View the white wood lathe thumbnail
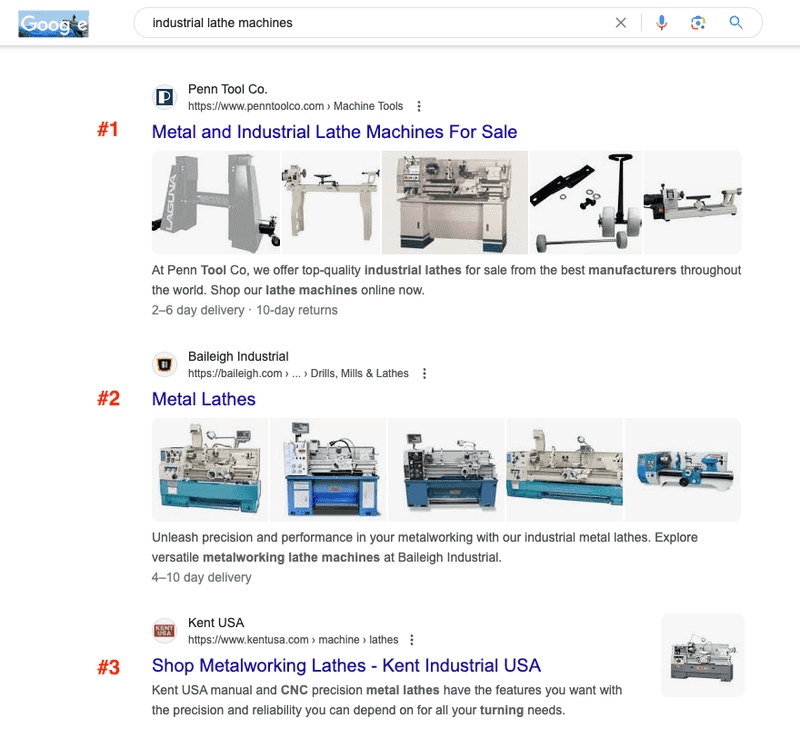Viewport: 800px width, 737px height. click(x=331, y=202)
